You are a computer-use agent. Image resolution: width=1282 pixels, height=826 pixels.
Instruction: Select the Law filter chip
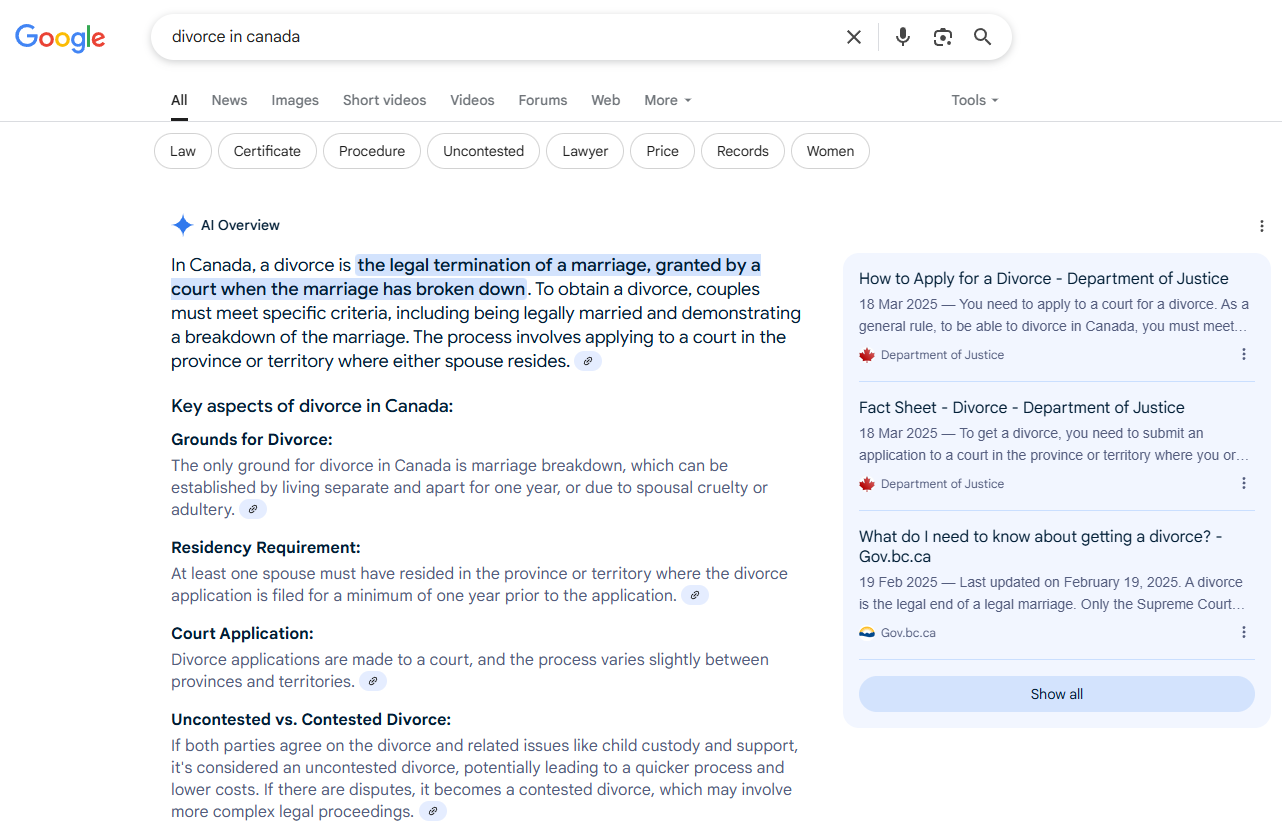tap(183, 151)
